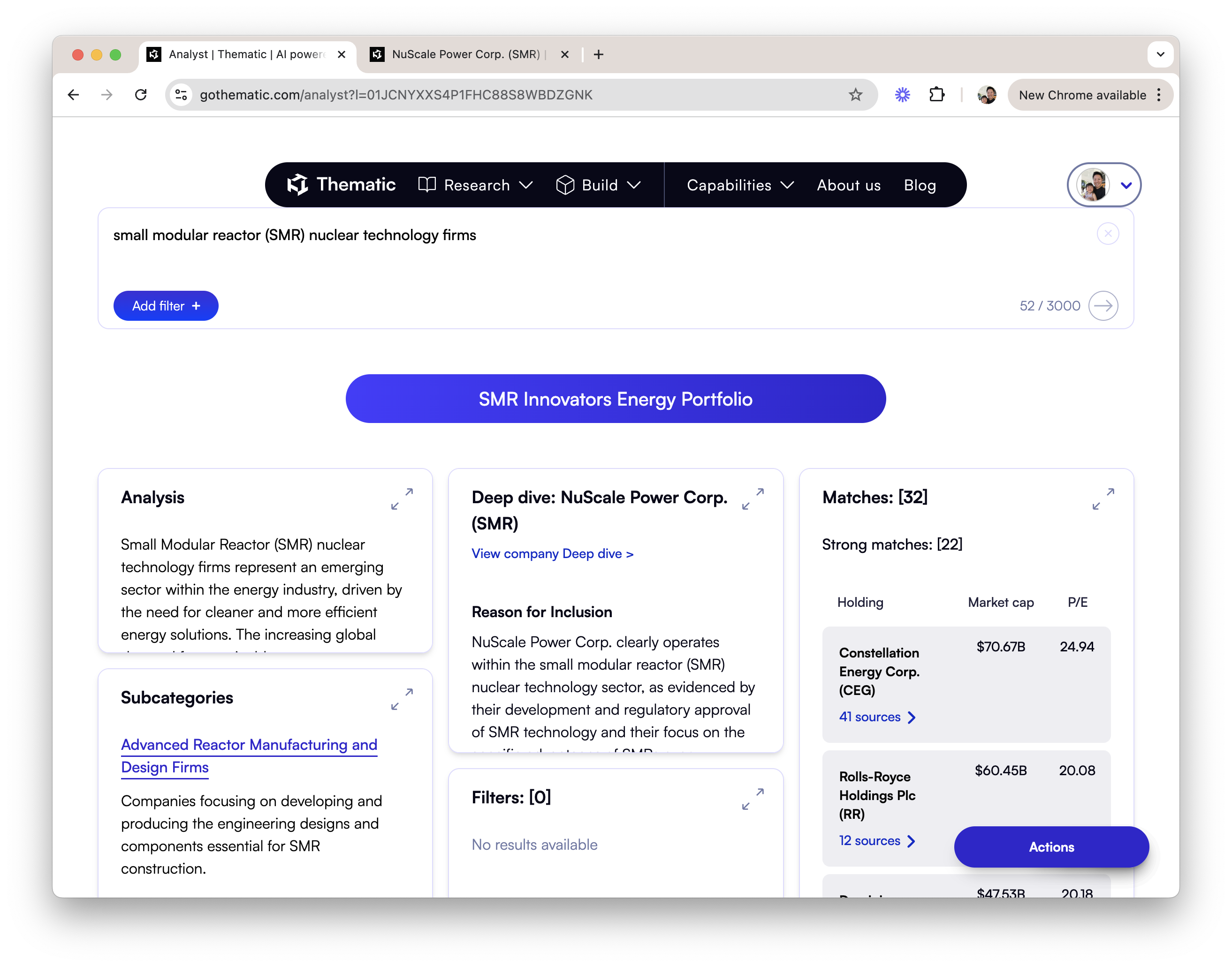Open the Capabilities dropdown menu
1232x967 pixels.
coord(740,185)
